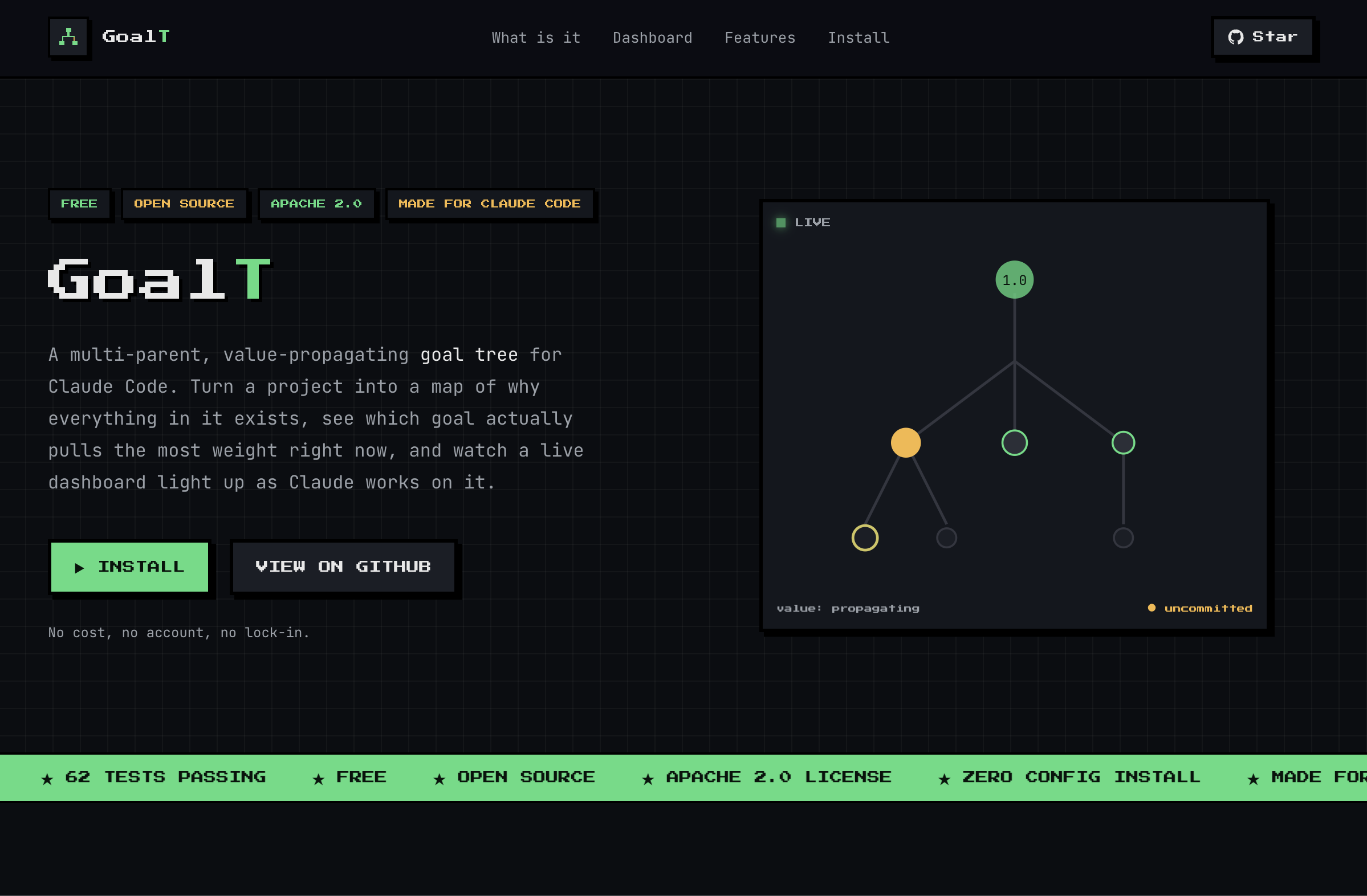
Task: Click the green LIVE status square
Action: click(781, 223)
